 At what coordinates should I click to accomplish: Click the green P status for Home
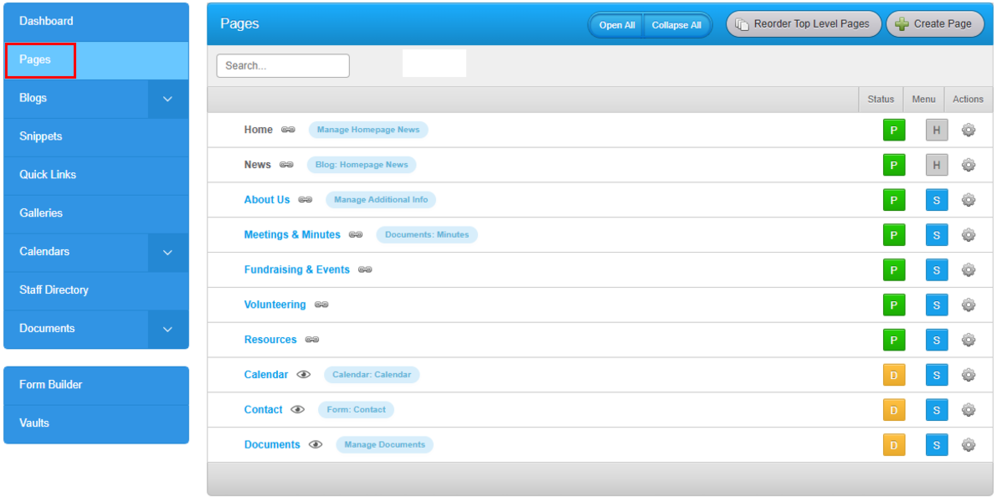pyautogui.click(x=893, y=130)
